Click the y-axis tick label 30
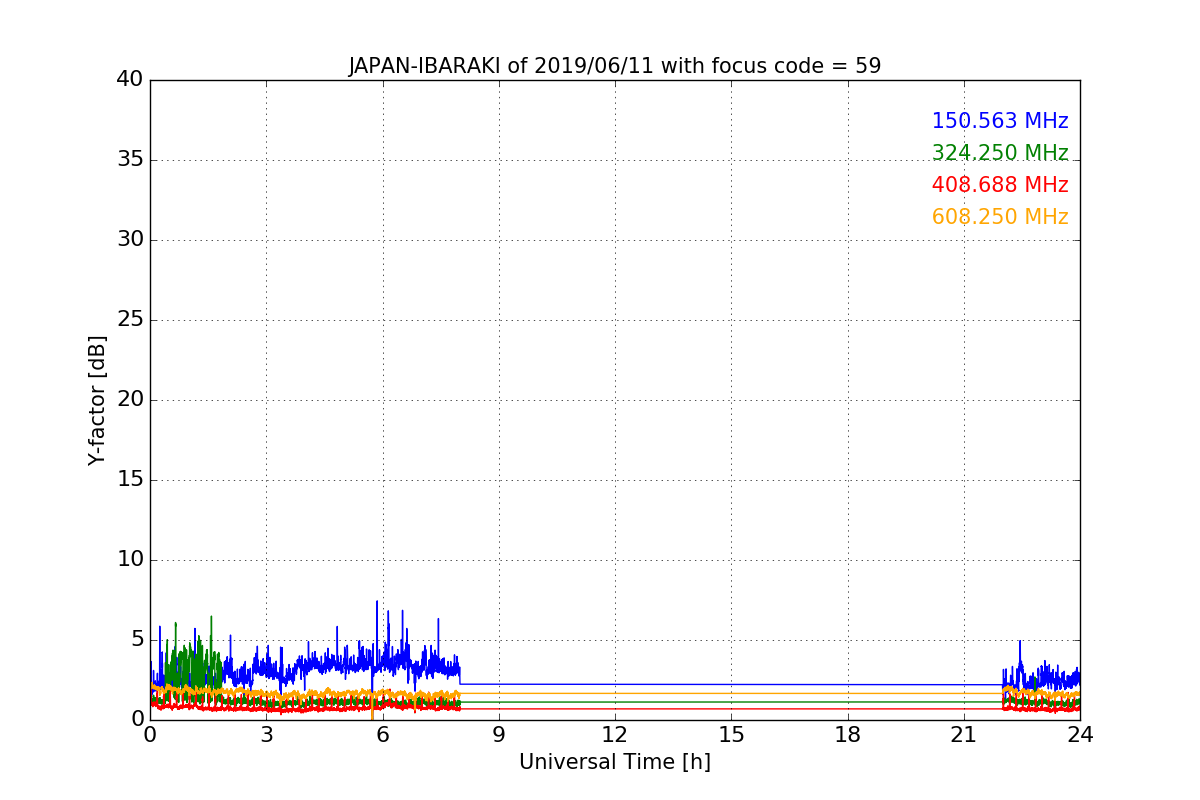 coord(130,239)
